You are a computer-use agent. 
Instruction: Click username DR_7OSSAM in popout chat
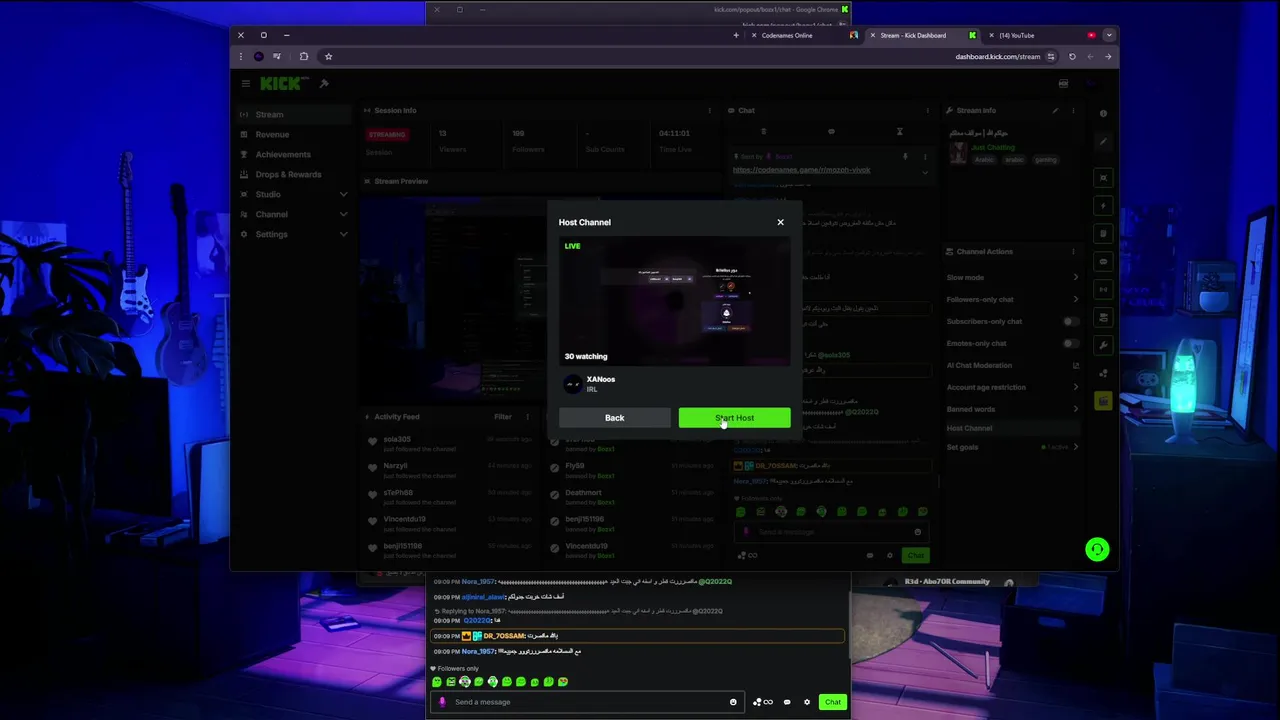[x=504, y=636]
